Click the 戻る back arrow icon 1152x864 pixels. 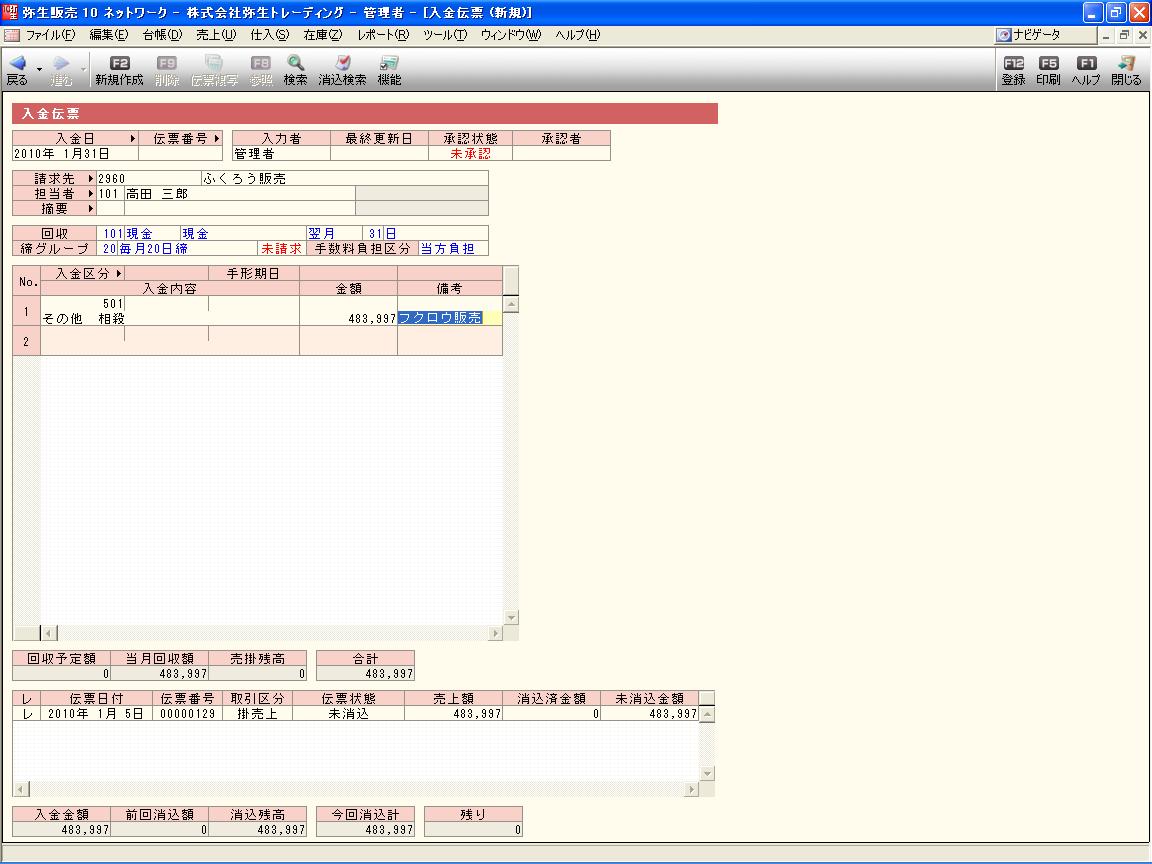(x=18, y=63)
